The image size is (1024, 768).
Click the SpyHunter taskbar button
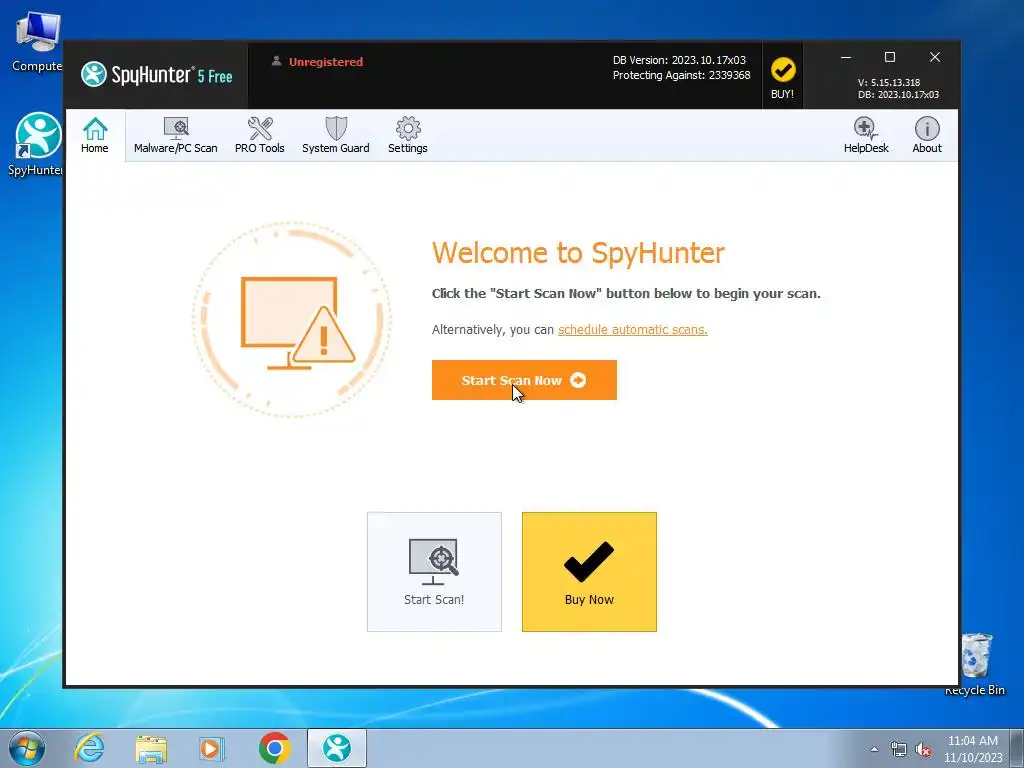(337, 748)
